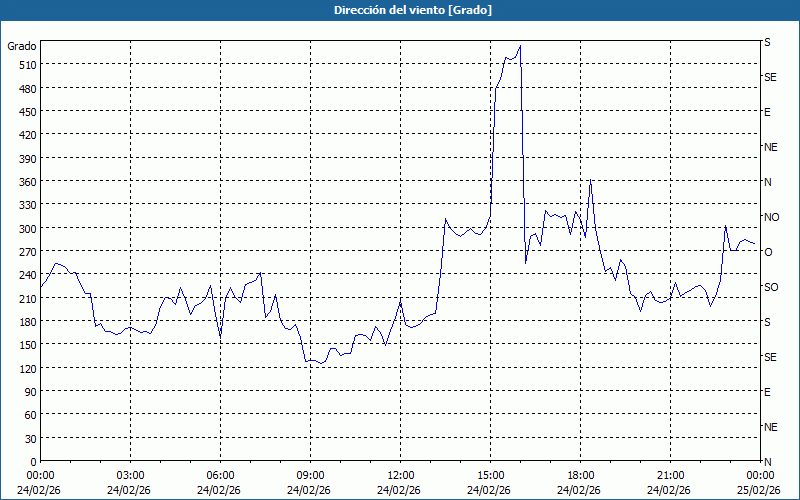Viewport: 800px width, 500px height.
Task: Click the 06:00 time axis label
Action: (x=220, y=475)
